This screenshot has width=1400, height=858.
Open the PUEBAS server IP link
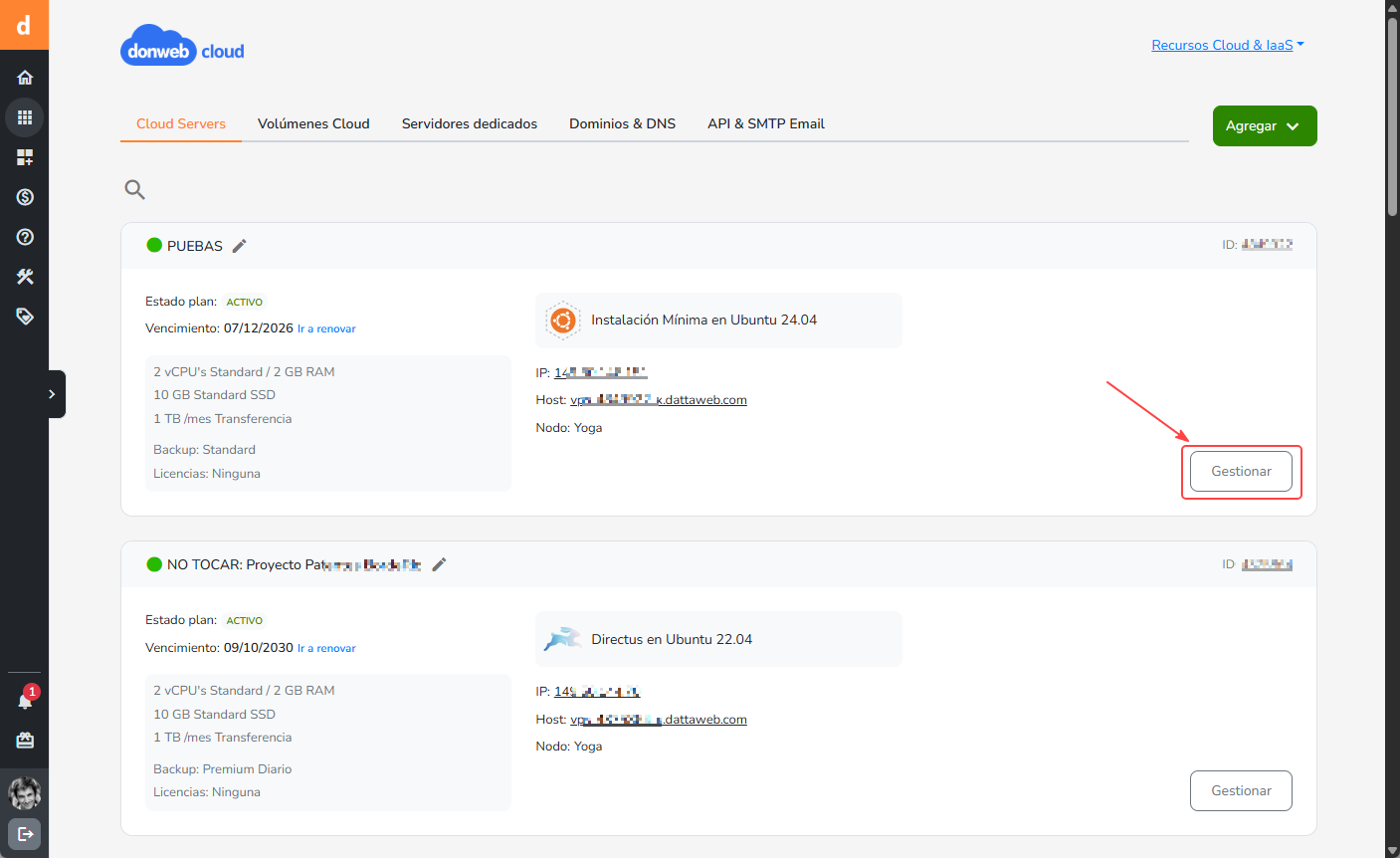[601, 372]
